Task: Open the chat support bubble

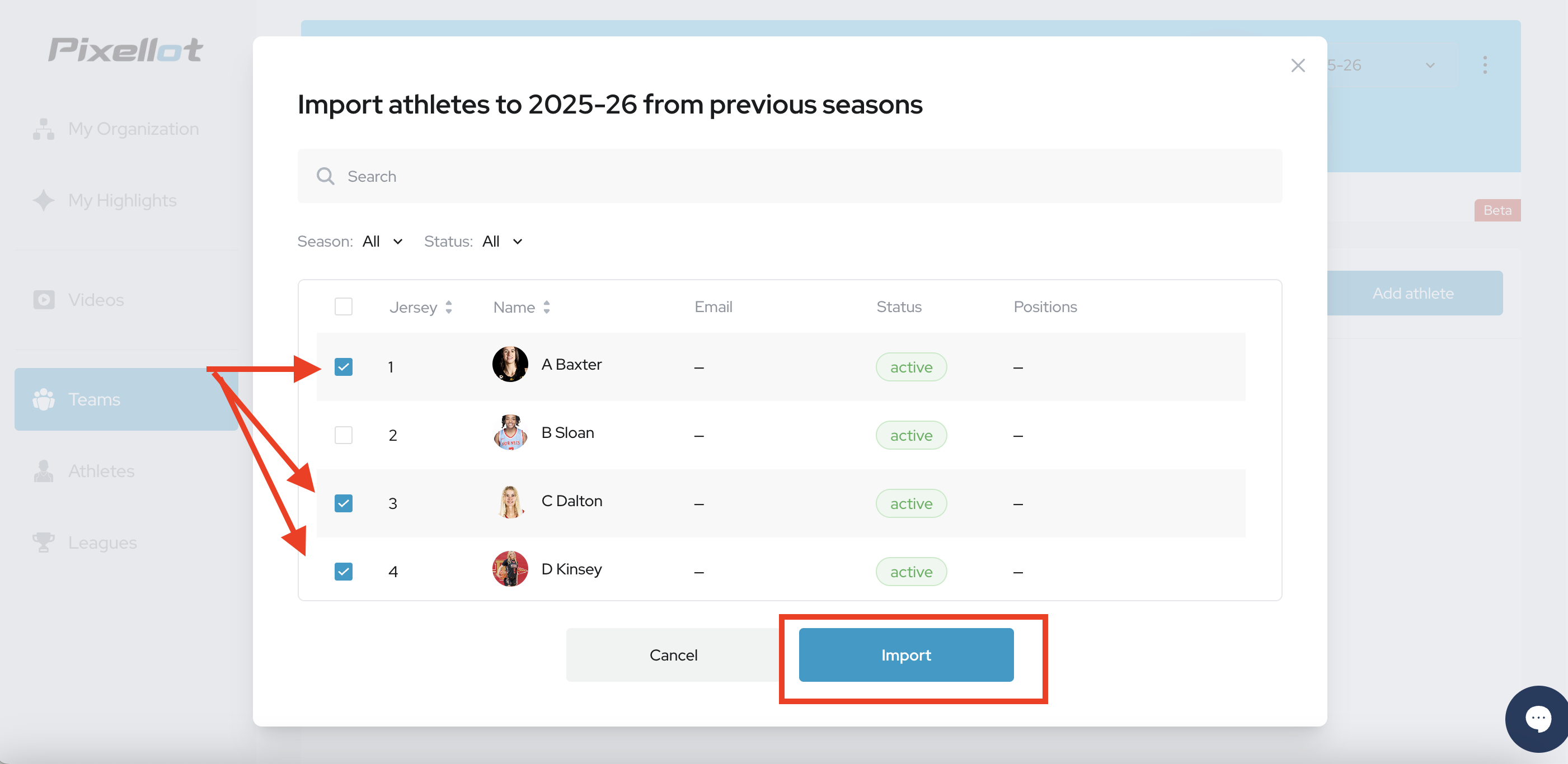Action: click(1538, 718)
